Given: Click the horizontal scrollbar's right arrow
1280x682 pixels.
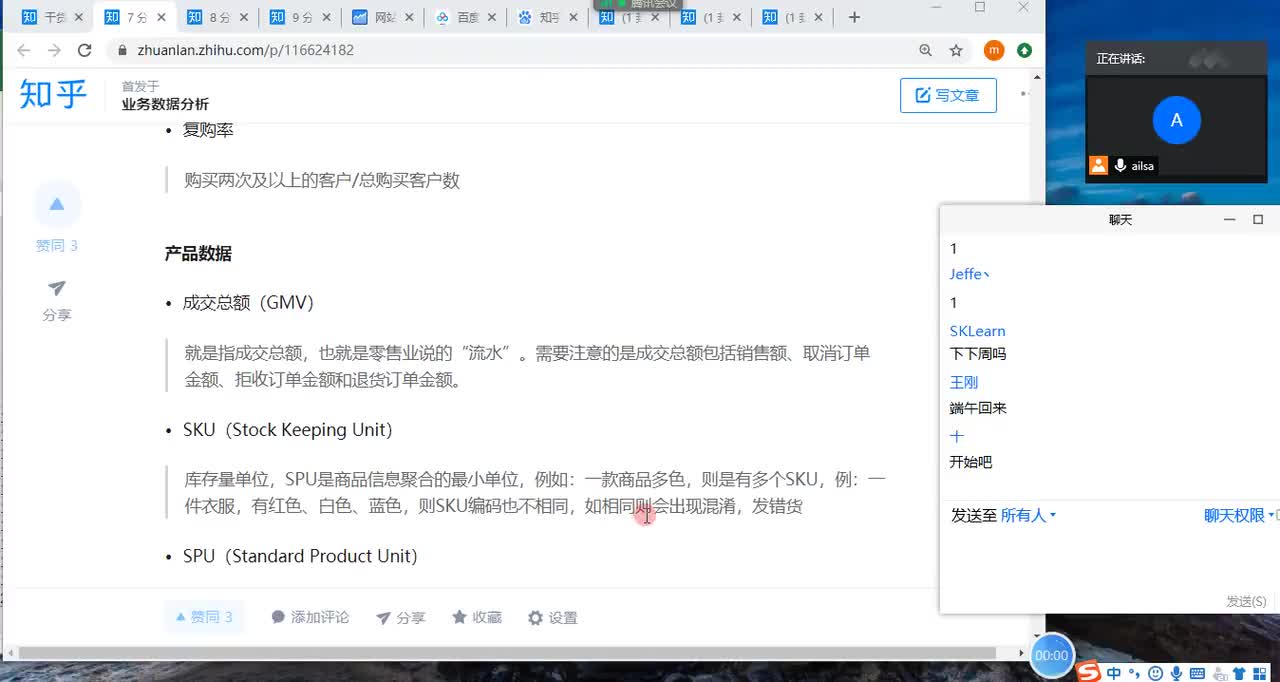Looking at the screenshot, I should pos(1022,653).
